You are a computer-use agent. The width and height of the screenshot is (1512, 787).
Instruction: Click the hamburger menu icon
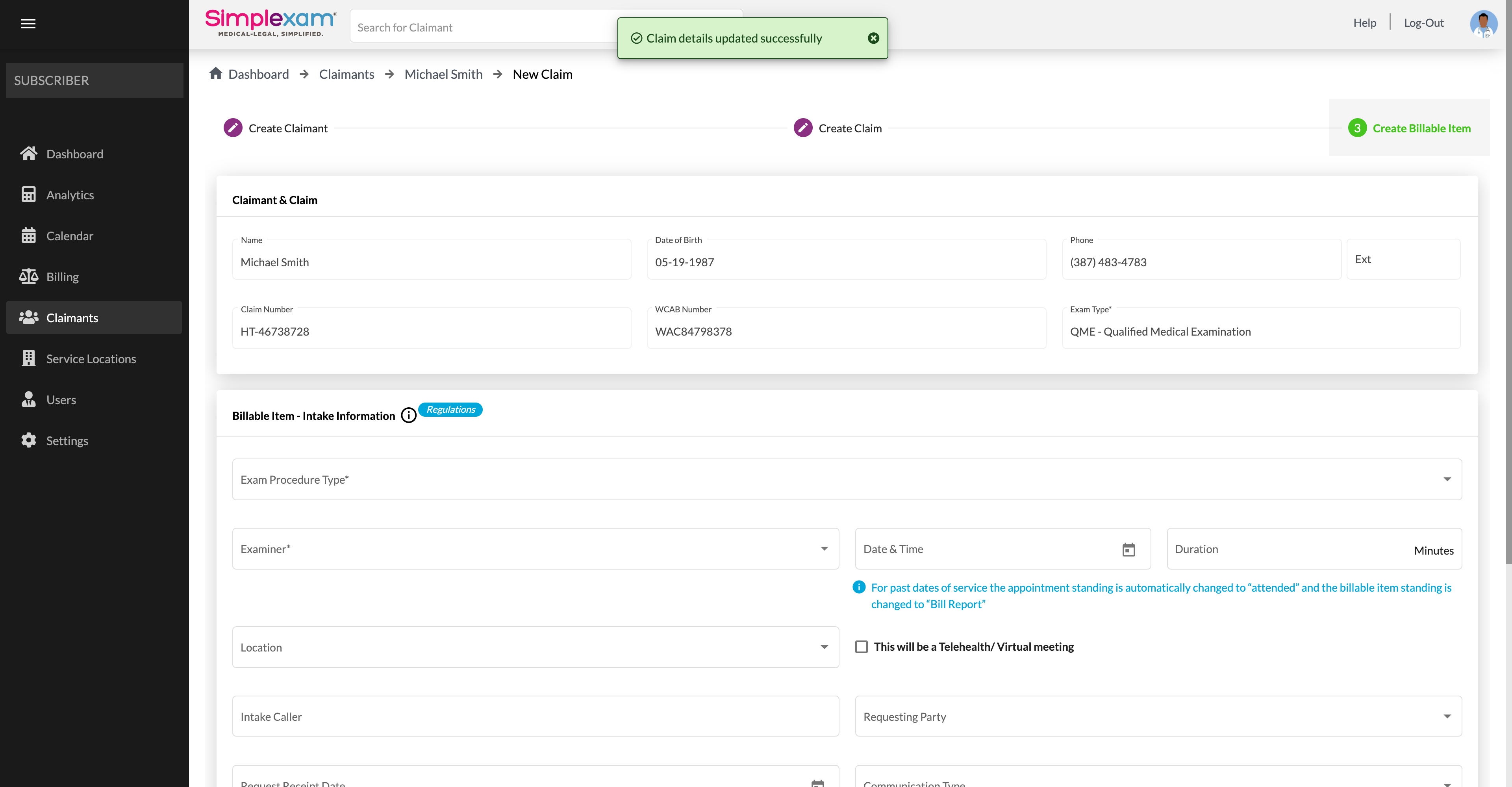(x=28, y=24)
